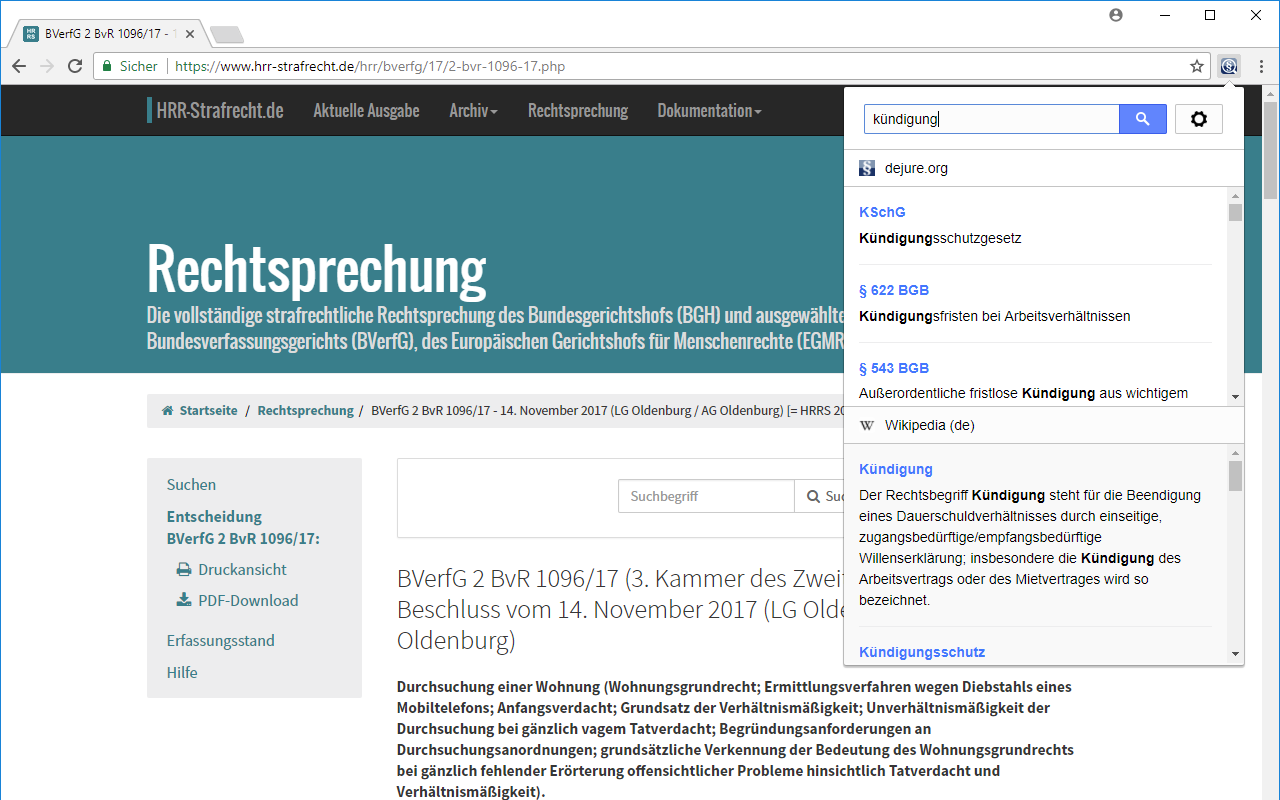Bookmark page with the star icon
This screenshot has height=800, width=1280.
[1197, 66]
